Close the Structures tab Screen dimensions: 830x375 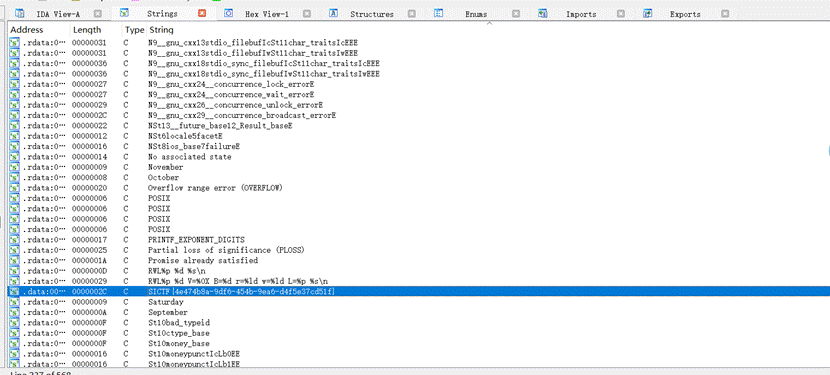click(411, 14)
